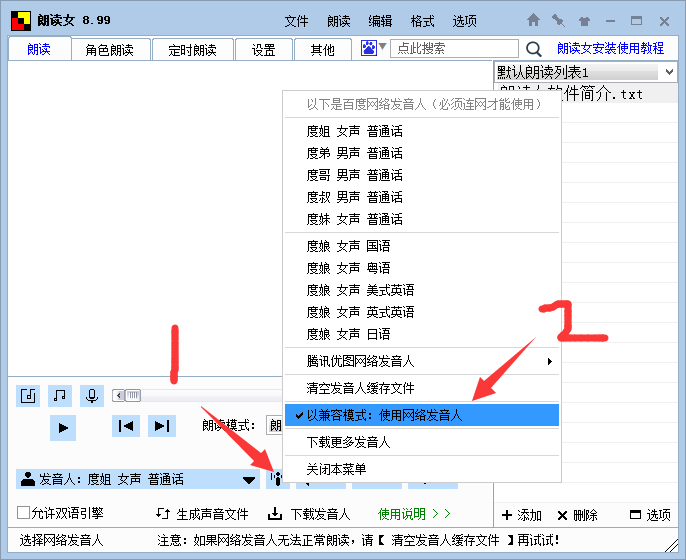Switch to the 定时朗读 tab
Screen dimensions: 686x560
(x=192, y=49)
